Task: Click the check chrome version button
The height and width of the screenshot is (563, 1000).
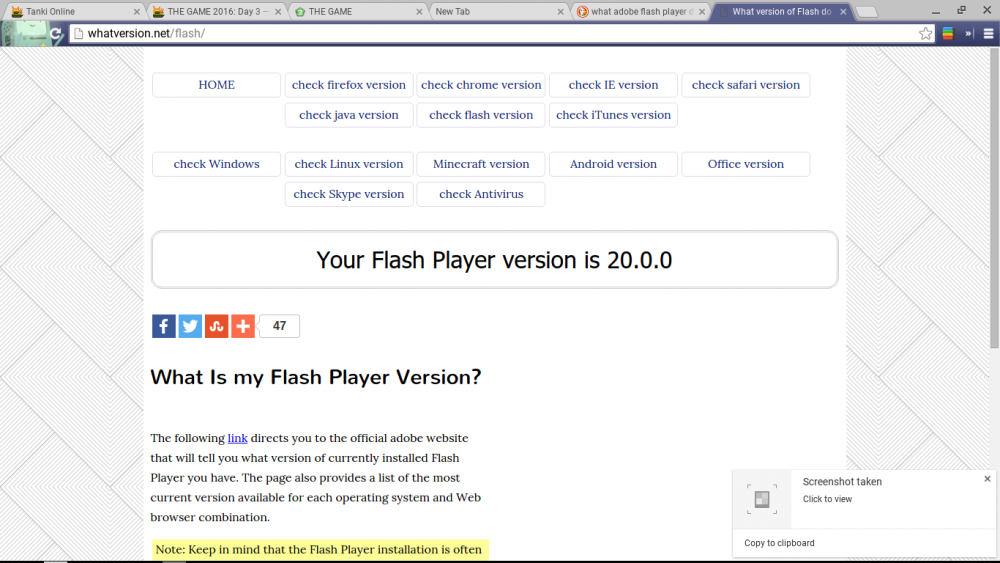Action: click(481, 85)
